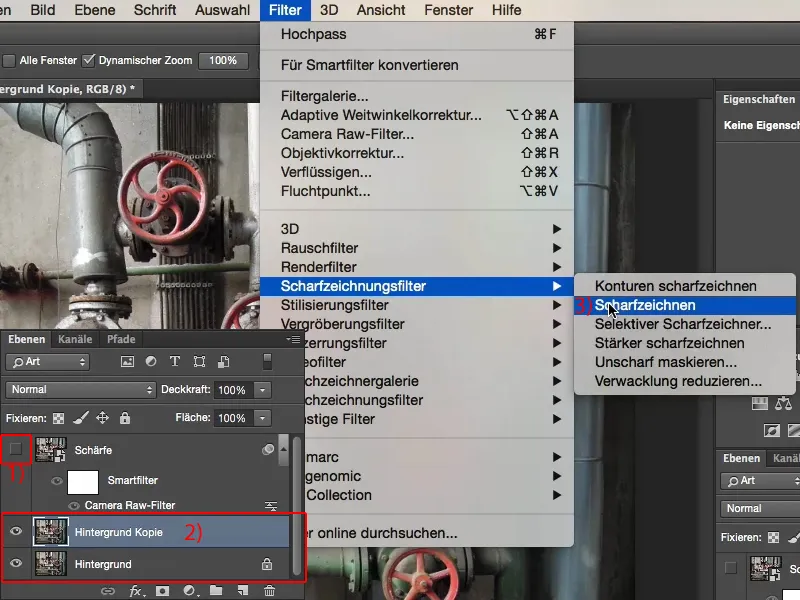Hide the Smartfilter visibility eye
The width and height of the screenshot is (800, 600).
pyautogui.click(x=57, y=481)
